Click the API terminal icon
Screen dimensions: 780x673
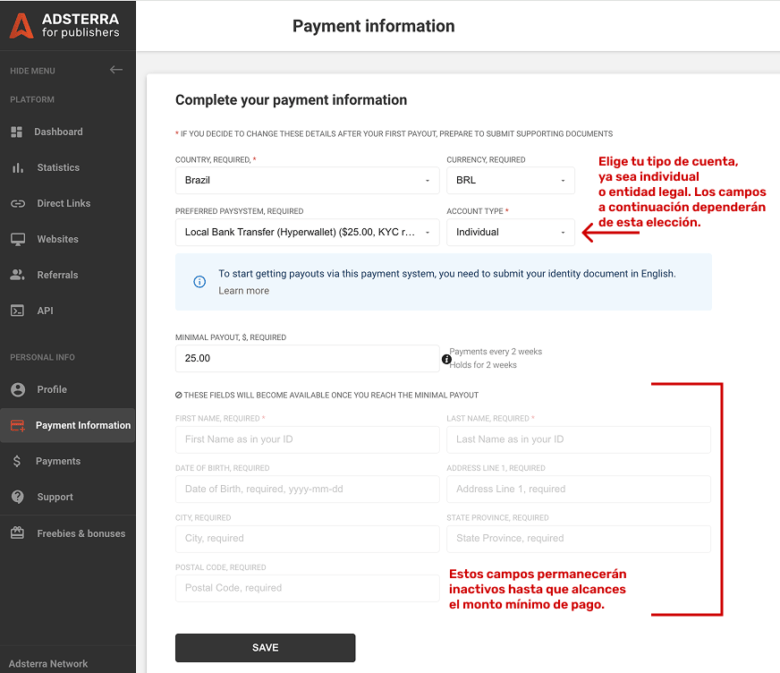click(17, 311)
